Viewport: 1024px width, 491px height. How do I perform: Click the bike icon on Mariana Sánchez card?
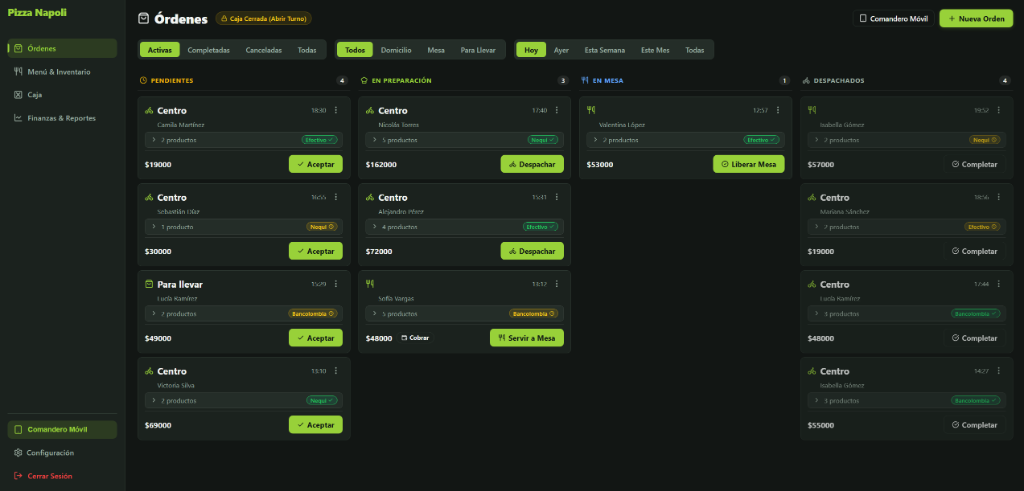click(812, 197)
